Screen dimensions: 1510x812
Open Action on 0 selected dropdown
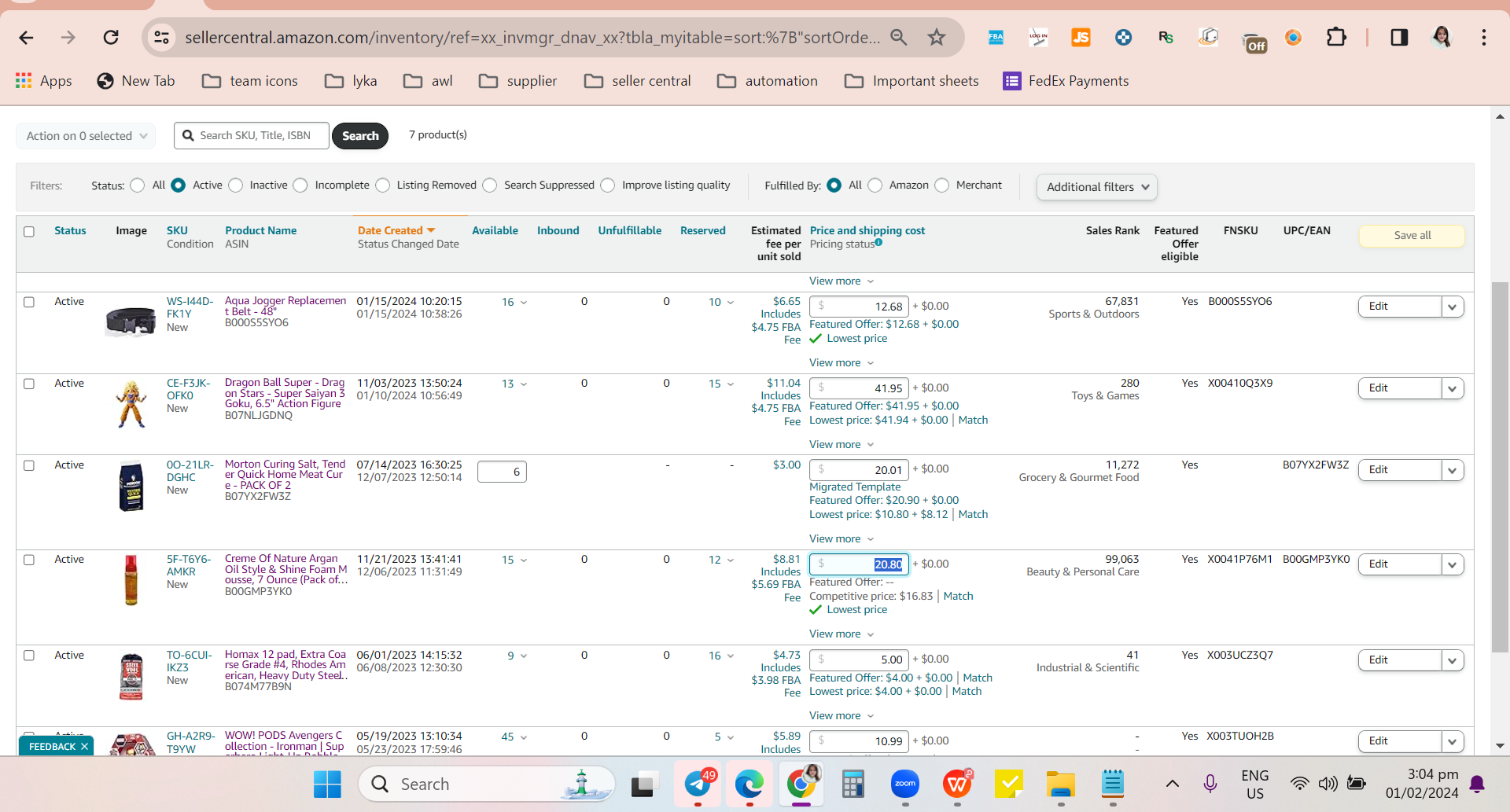tap(86, 136)
